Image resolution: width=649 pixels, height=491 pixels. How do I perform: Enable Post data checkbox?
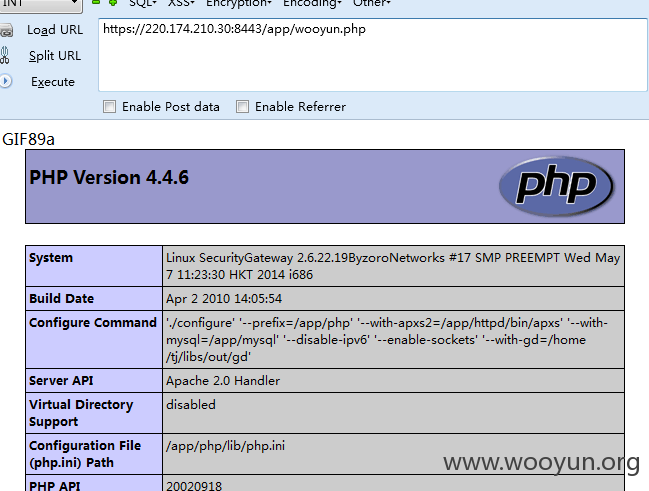(x=110, y=107)
